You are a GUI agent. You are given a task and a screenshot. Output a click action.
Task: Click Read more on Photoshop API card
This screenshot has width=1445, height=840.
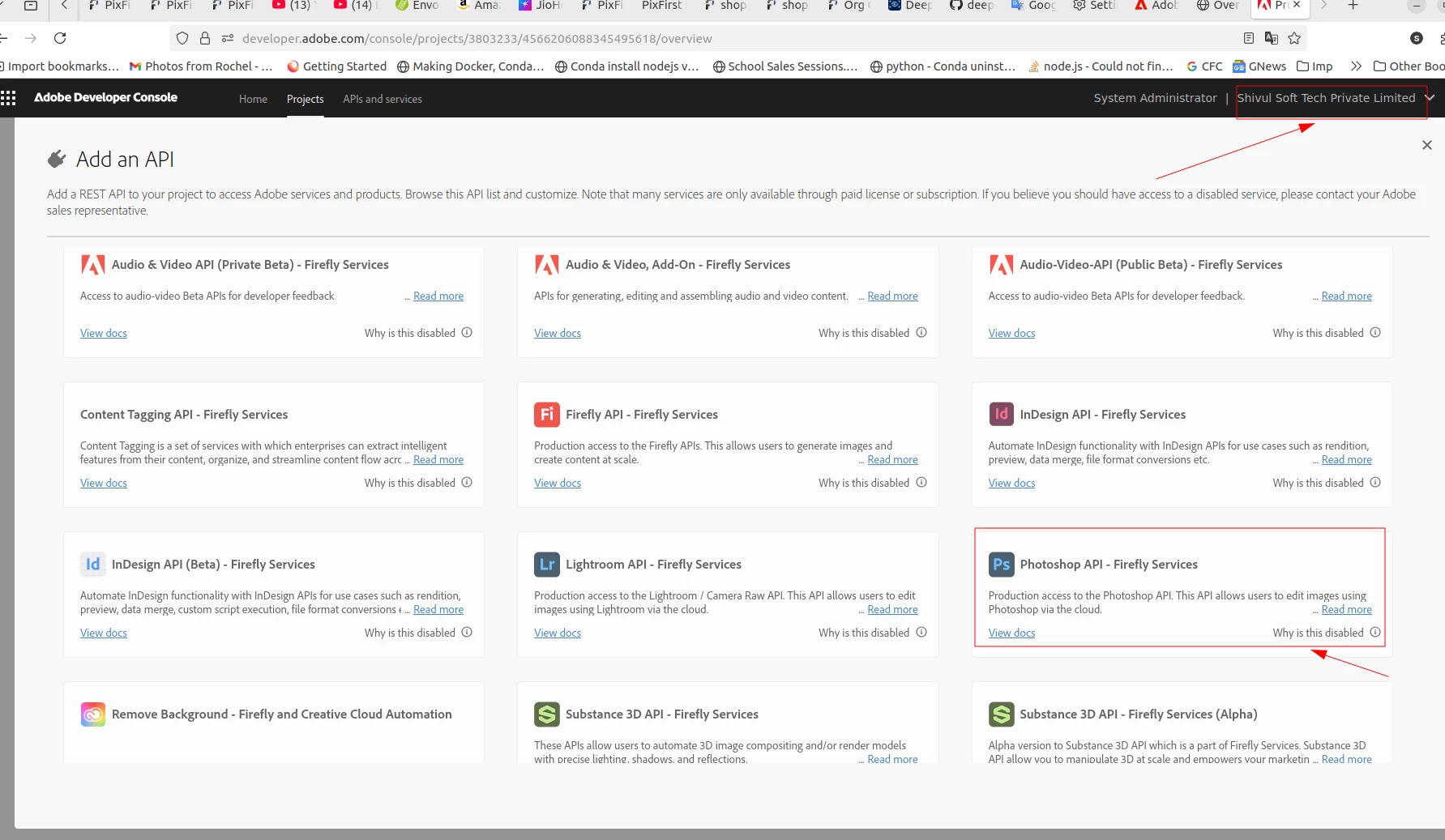click(1346, 609)
